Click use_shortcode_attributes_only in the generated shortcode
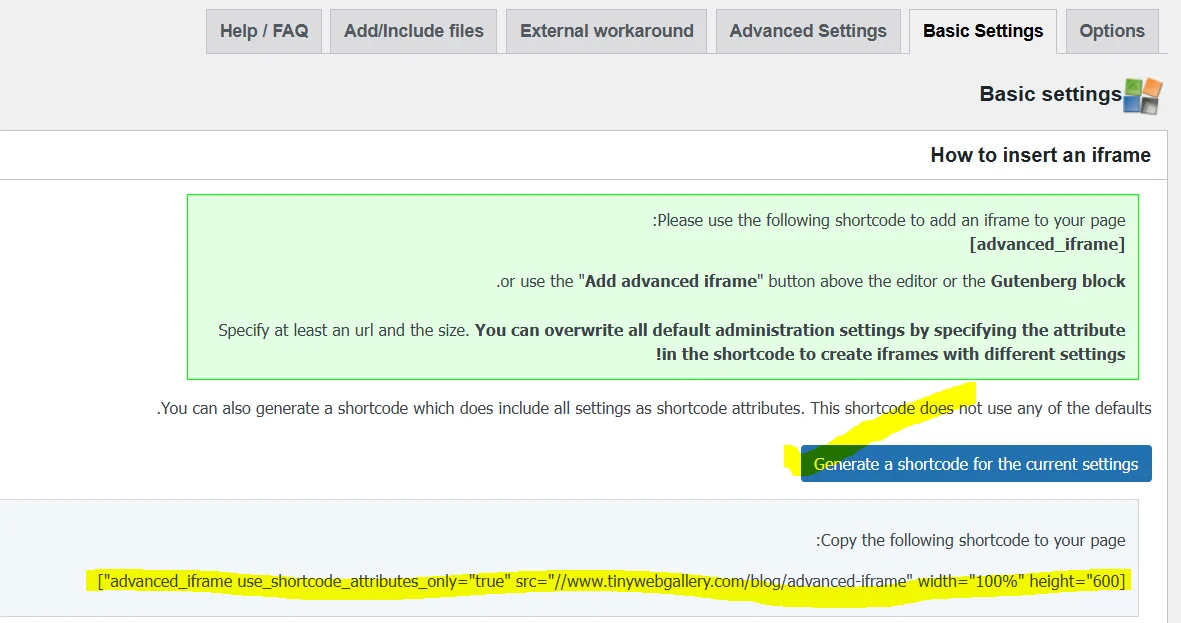1181x623 pixels. [372, 581]
